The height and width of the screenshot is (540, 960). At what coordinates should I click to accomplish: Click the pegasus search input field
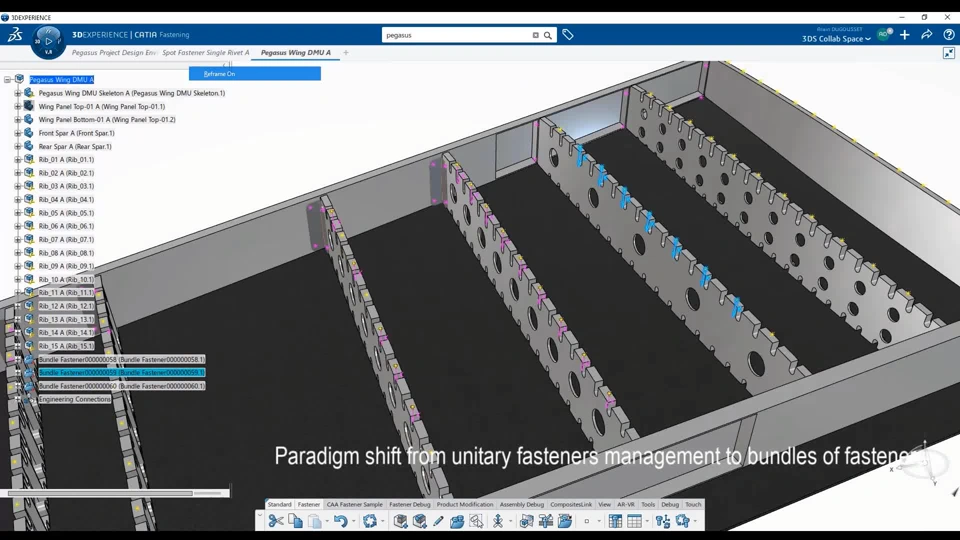point(456,36)
